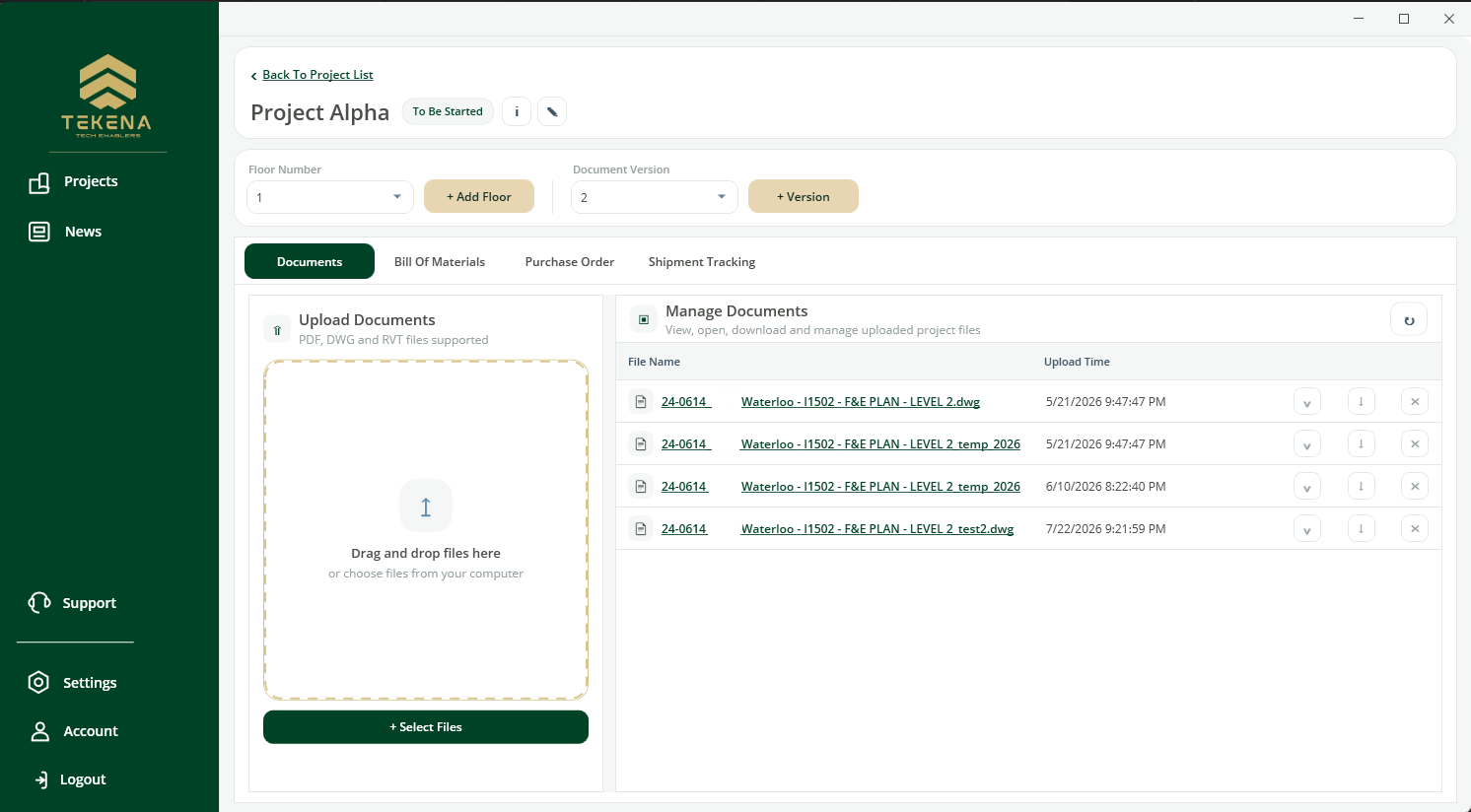Click the upload time 7/22/2026 9:21:59 PM
The height and width of the screenshot is (812, 1471).
pos(1106,529)
